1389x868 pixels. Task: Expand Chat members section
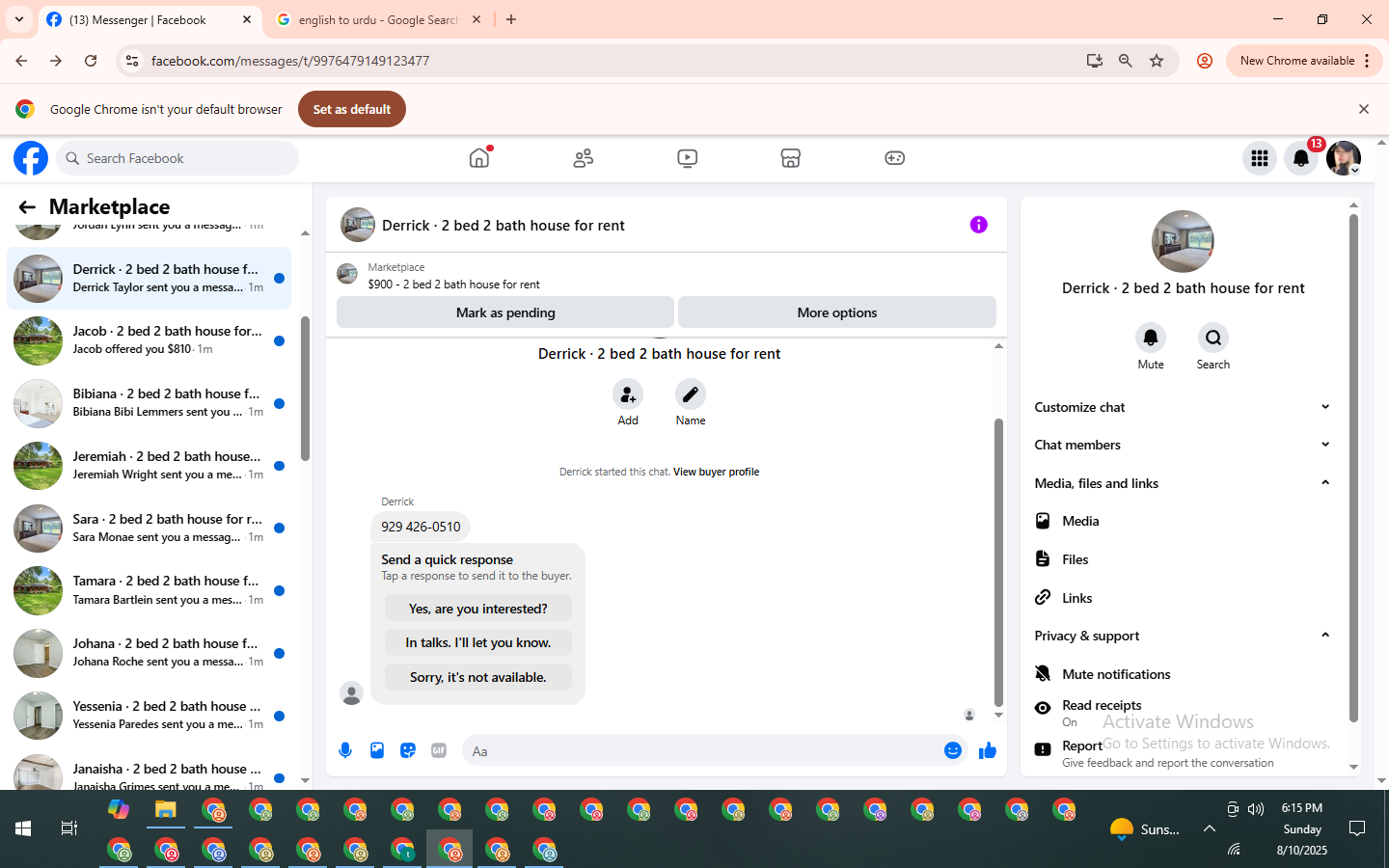point(1183,445)
